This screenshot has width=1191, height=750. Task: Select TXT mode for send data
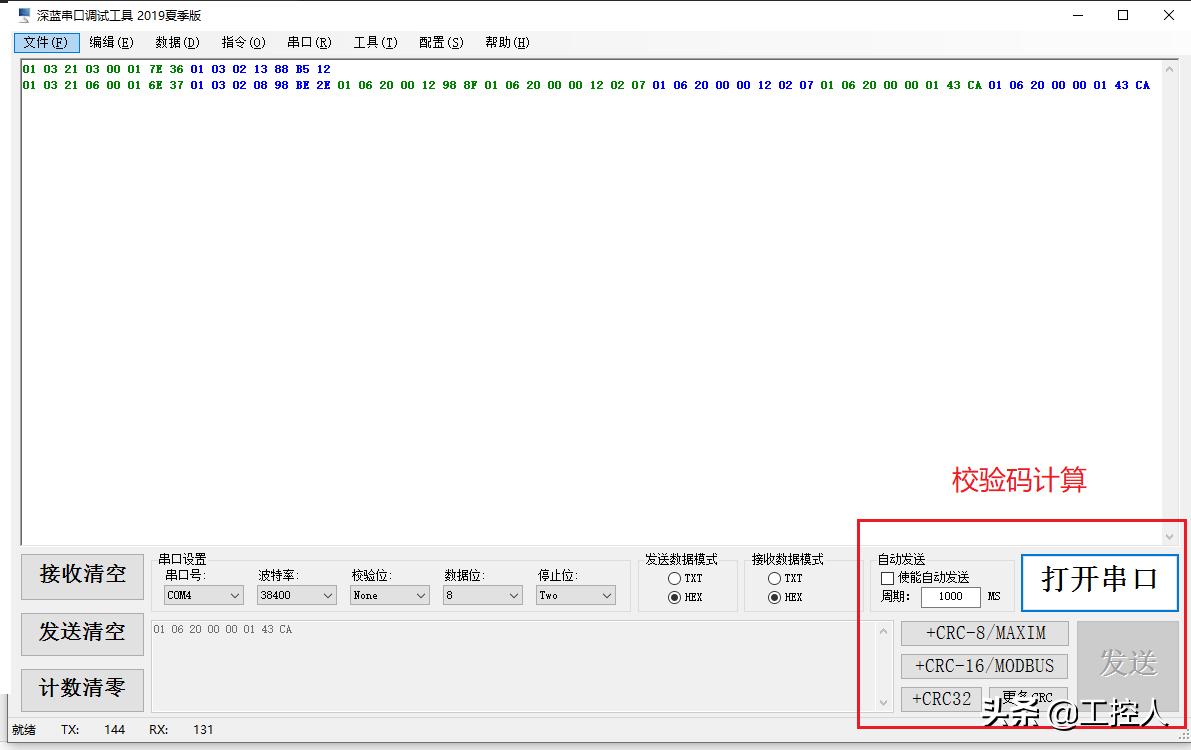tap(674, 578)
